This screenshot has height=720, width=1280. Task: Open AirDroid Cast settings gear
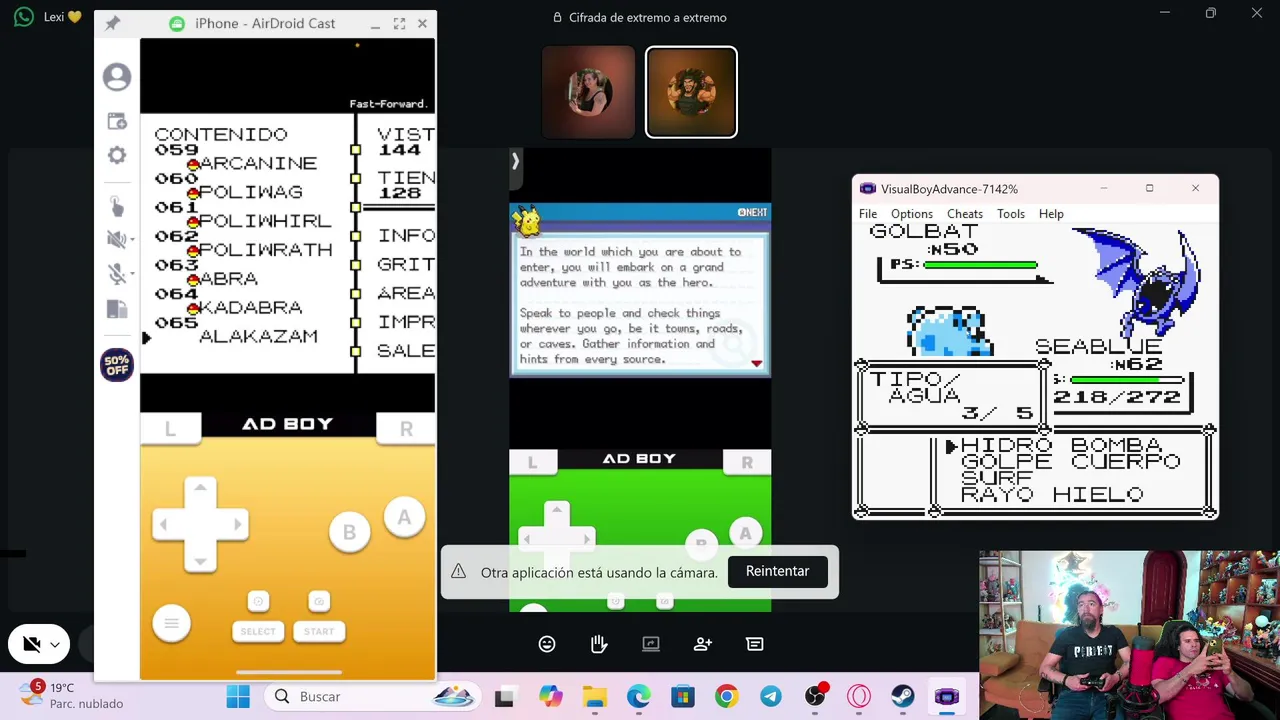pos(117,155)
